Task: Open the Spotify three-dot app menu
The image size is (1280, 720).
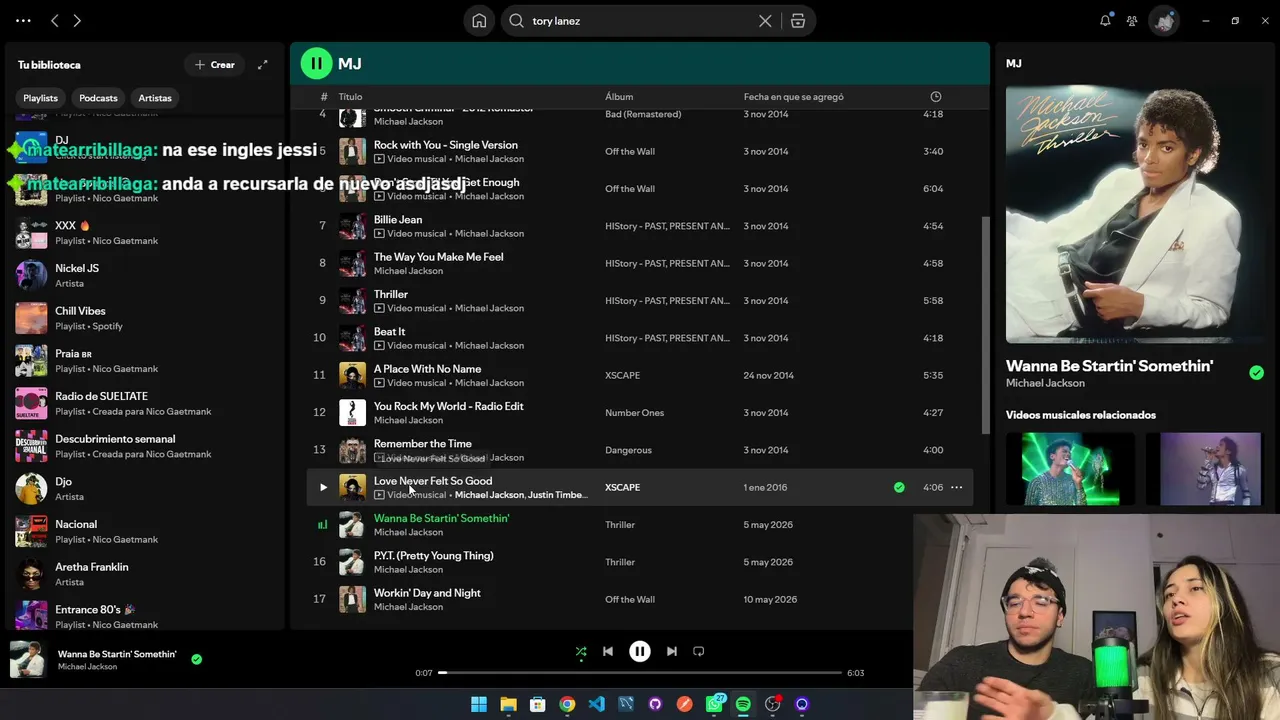Action: [x=23, y=20]
